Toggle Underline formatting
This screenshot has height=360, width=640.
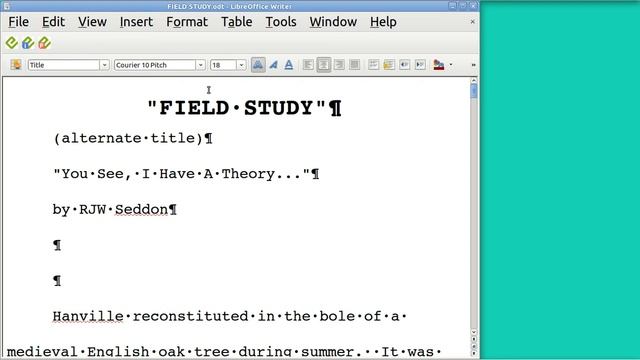pyautogui.click(x=289, y=64)
